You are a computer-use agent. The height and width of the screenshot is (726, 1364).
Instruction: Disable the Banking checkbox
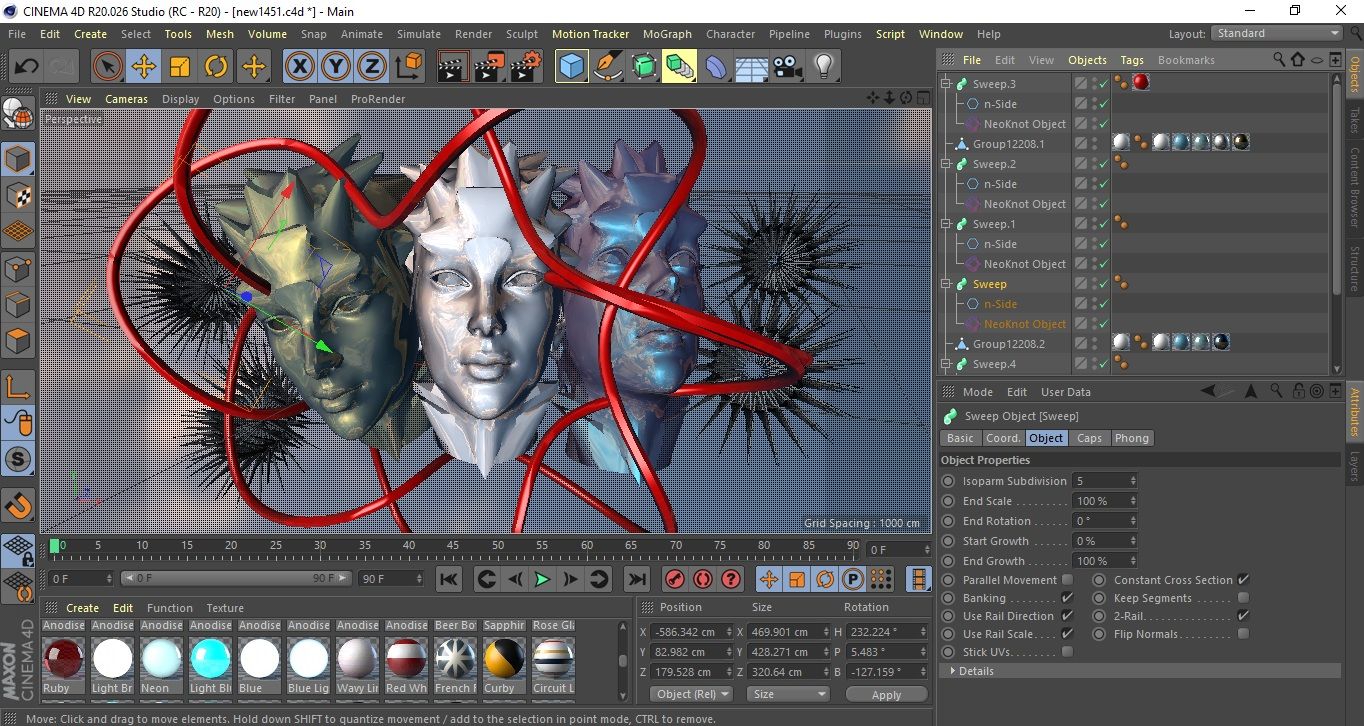(1067, 598)
